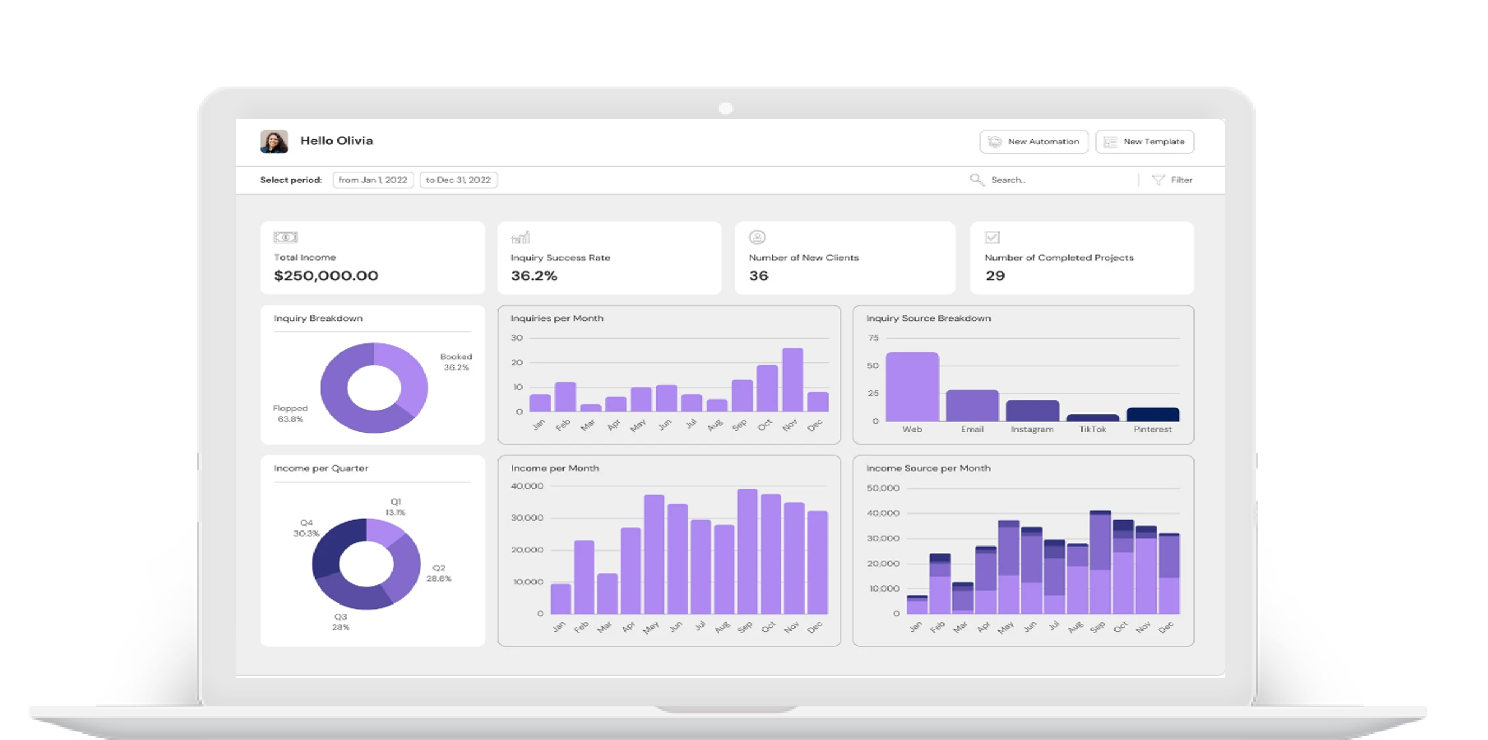The height and width of the screenshot is (740, 1488).
Task: Click the New Automation button icon
Action: 994,142
